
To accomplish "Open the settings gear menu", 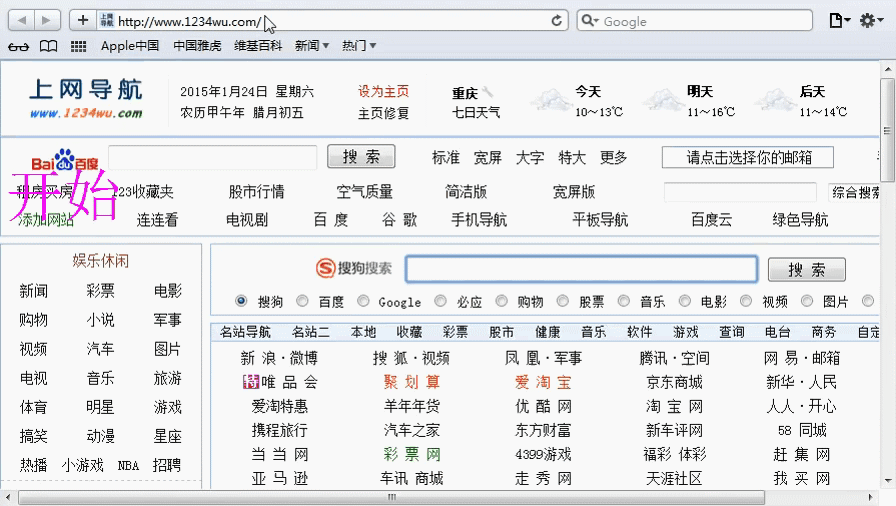I will tap(871, 21).
